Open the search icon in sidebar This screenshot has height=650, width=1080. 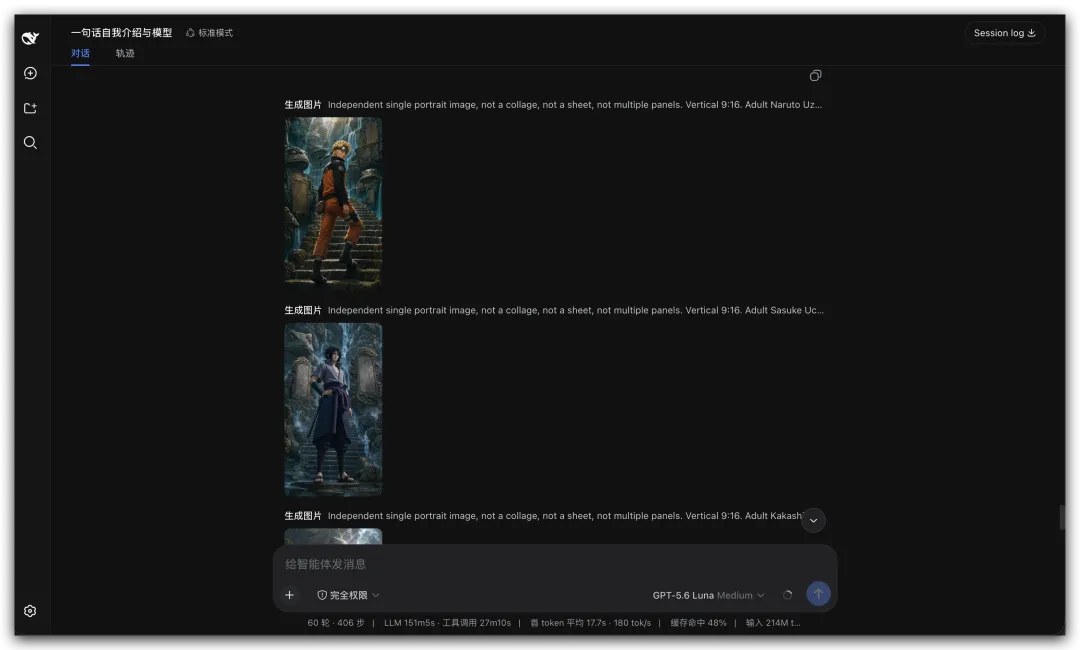[x=30, y=143]
